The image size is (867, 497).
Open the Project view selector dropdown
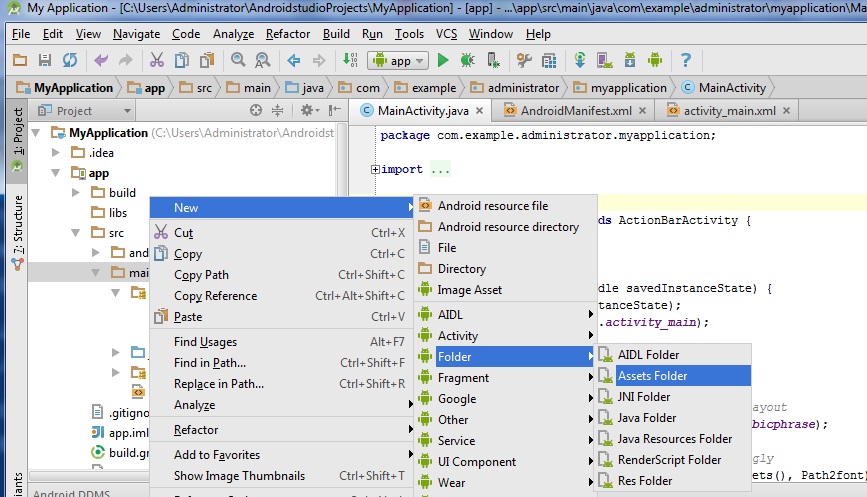(127, 111)
